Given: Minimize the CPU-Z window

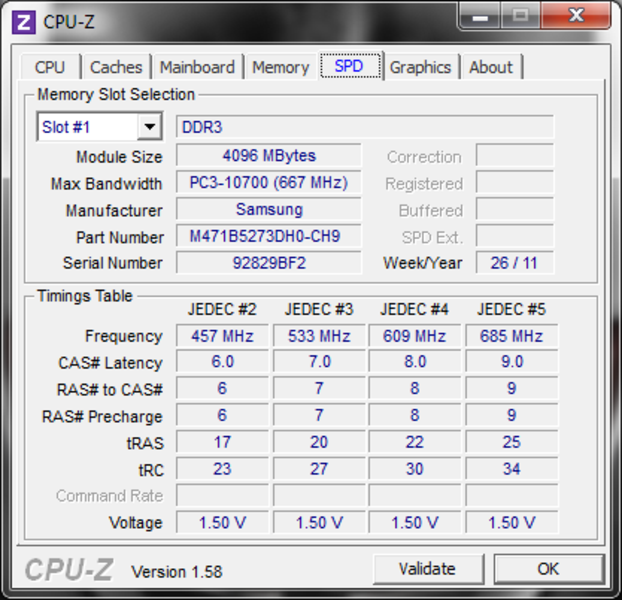Looking at the screenshot, I should coord(480,17).
